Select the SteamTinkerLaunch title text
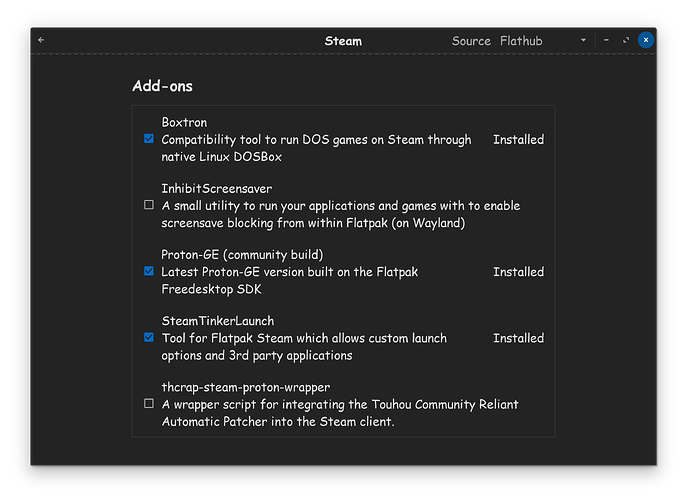The width and height of the screenshot is (687, 500). click(x=218, y=321)
